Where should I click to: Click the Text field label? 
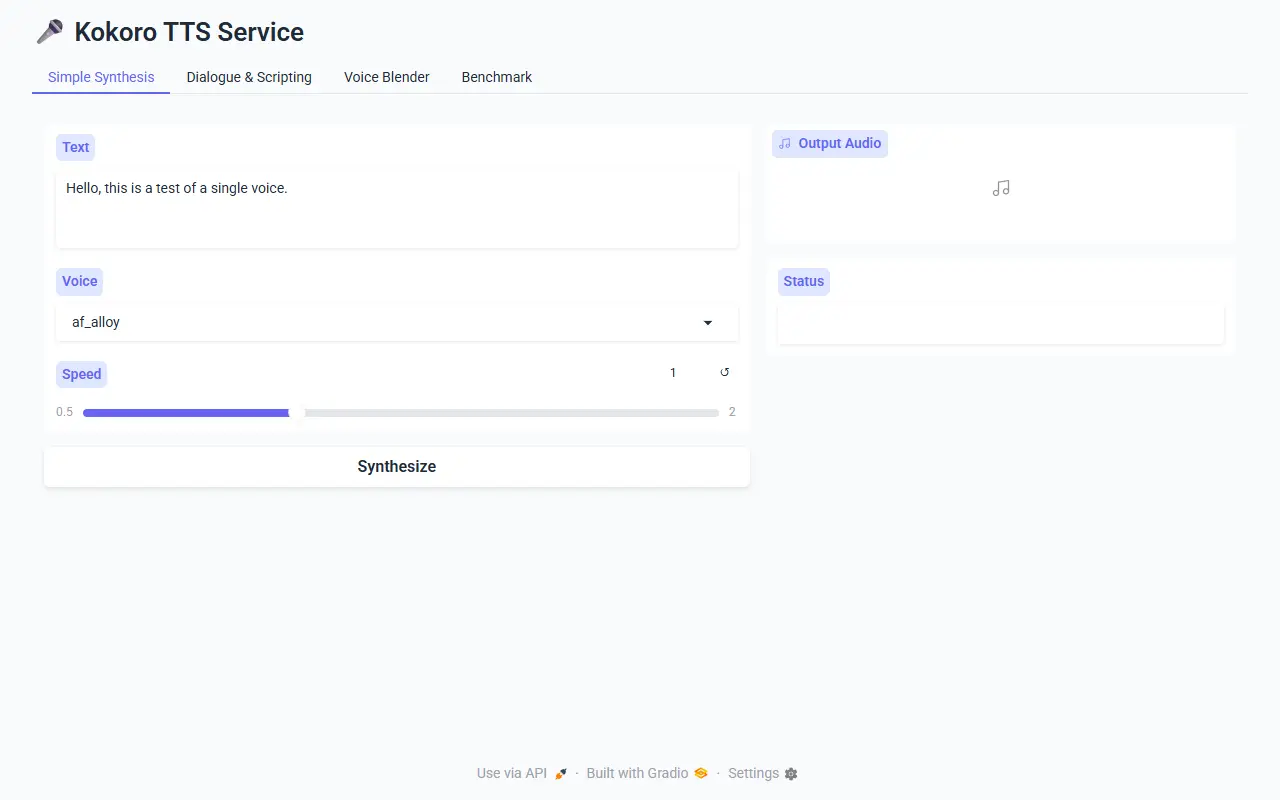(76, 147)
